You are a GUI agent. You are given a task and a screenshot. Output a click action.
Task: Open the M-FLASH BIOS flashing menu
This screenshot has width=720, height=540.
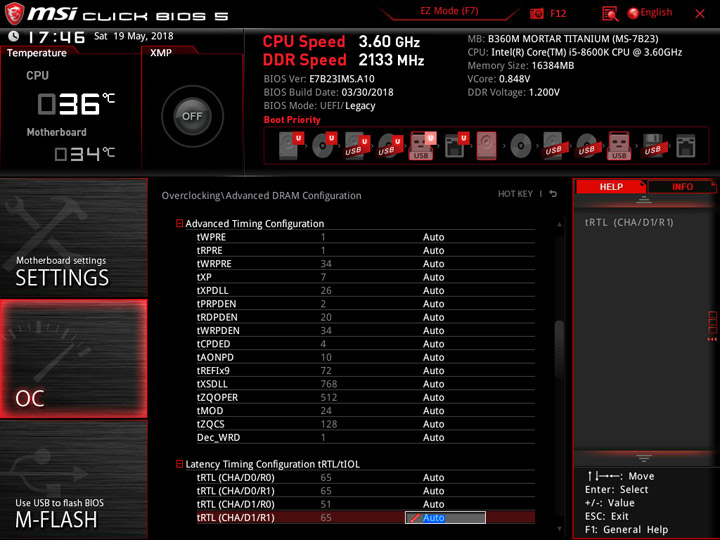tap(73, 479)
